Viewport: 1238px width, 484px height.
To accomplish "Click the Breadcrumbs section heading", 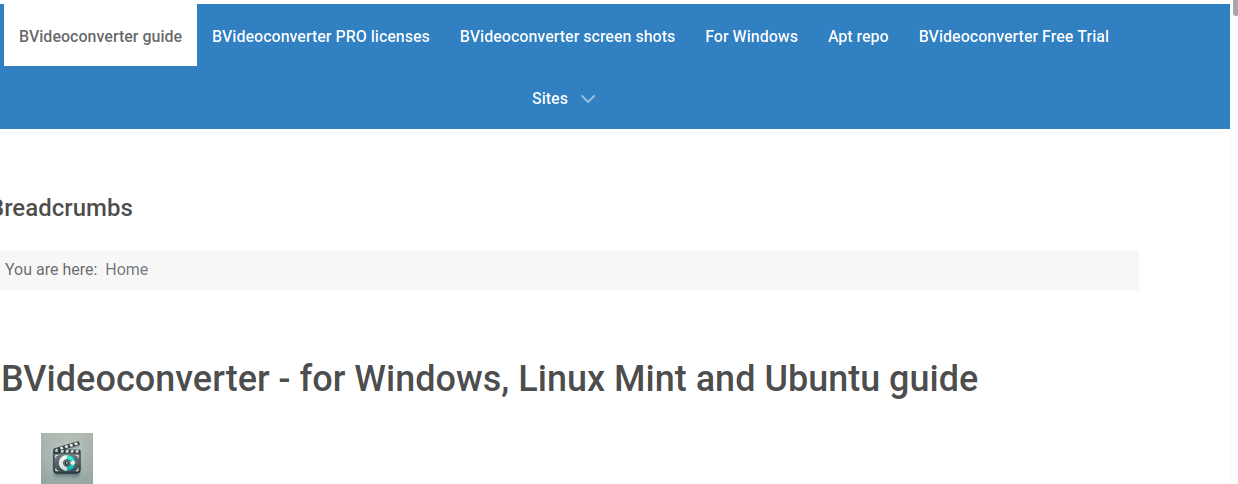I will (x=64, y=208).
